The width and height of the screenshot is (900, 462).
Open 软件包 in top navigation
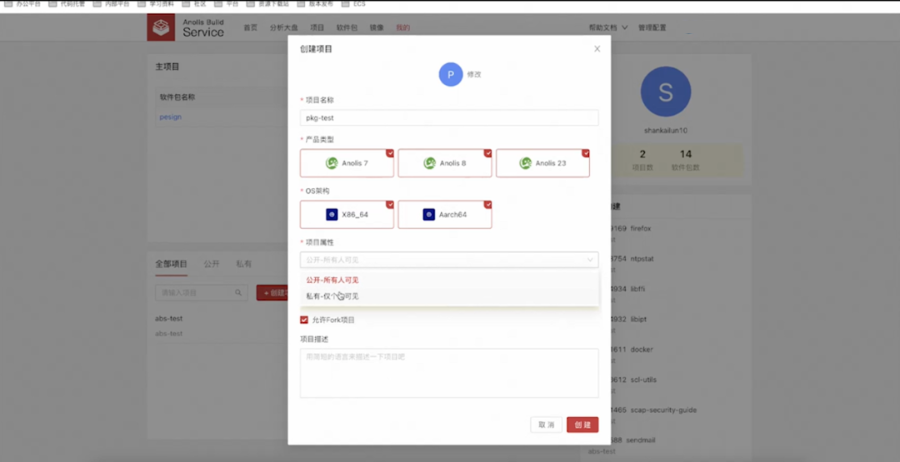[x=347, y=28]
